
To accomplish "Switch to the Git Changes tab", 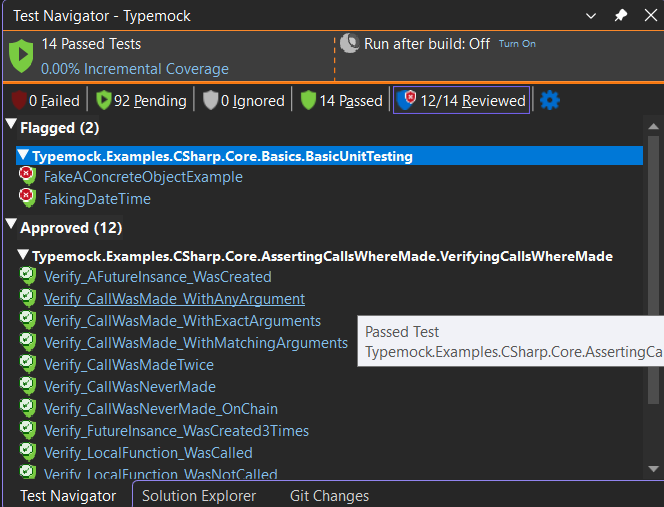I will click(329, 496).
